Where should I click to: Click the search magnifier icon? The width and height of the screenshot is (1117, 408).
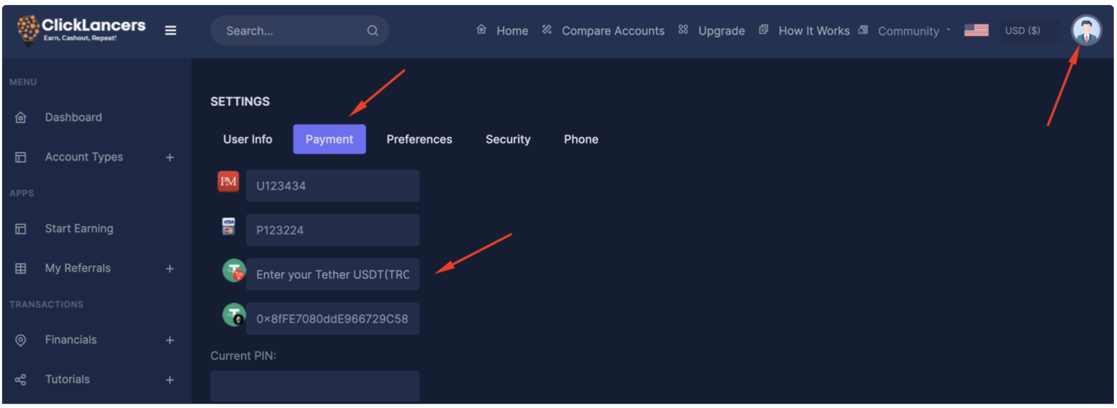373,31
